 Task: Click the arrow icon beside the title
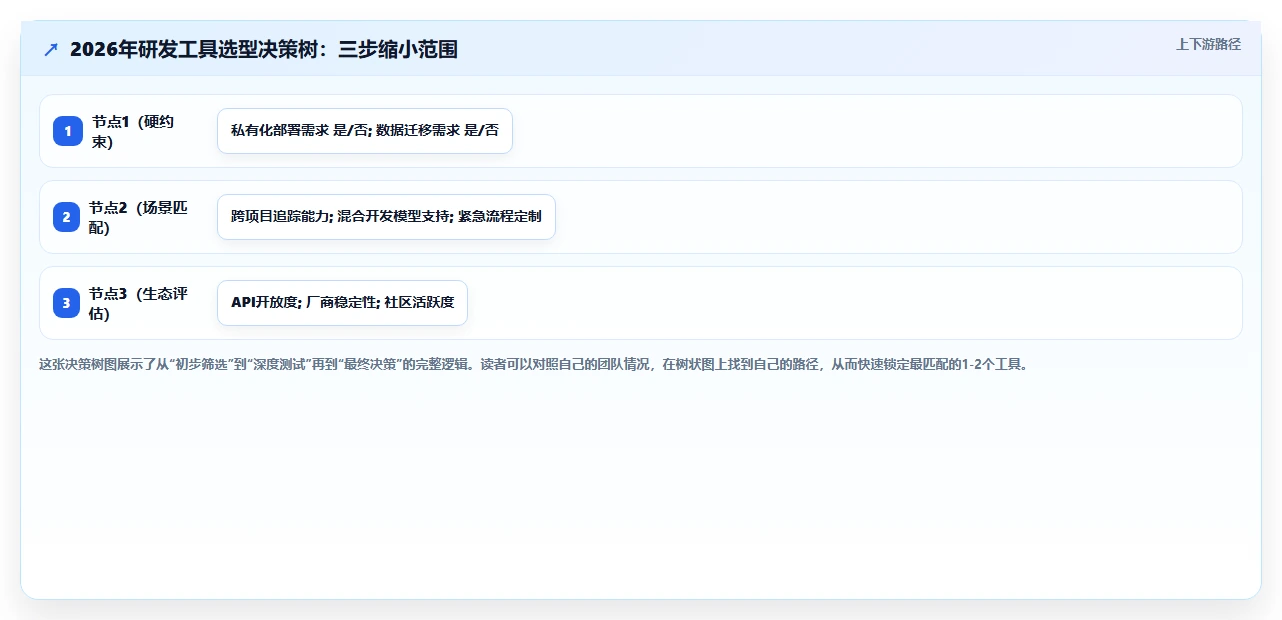click(51, 49)
